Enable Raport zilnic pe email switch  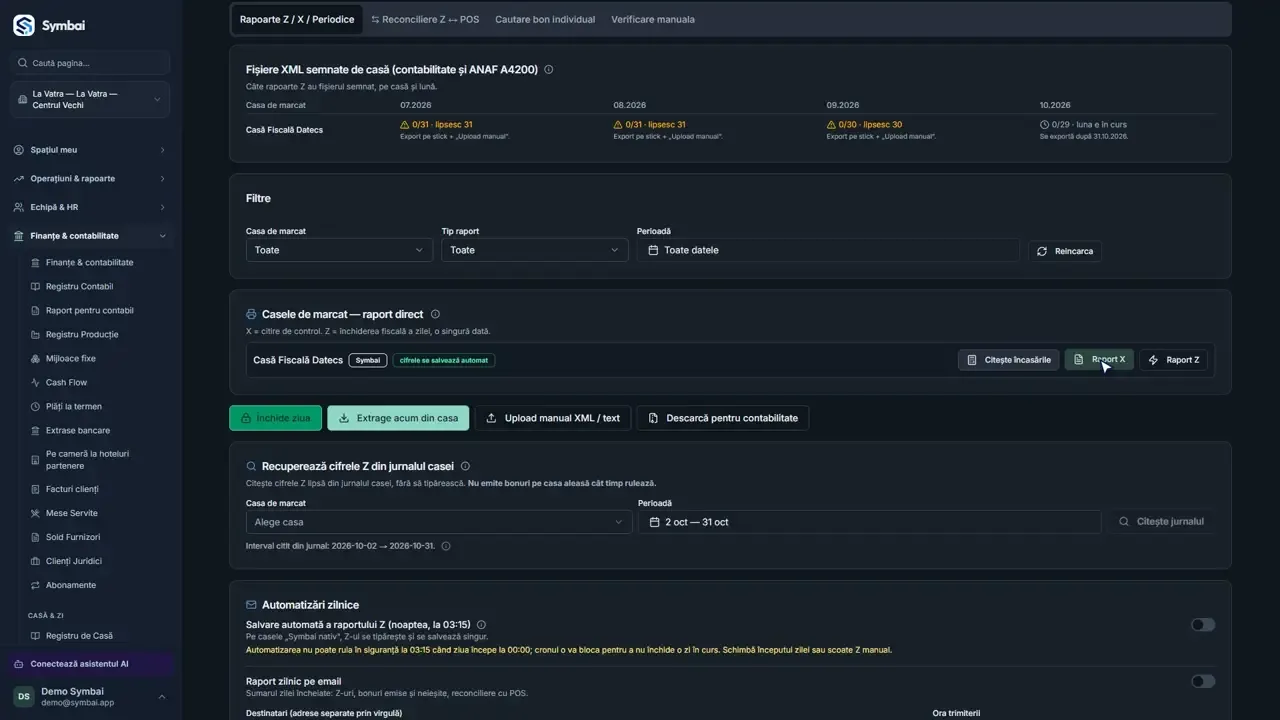point(1203,682)
